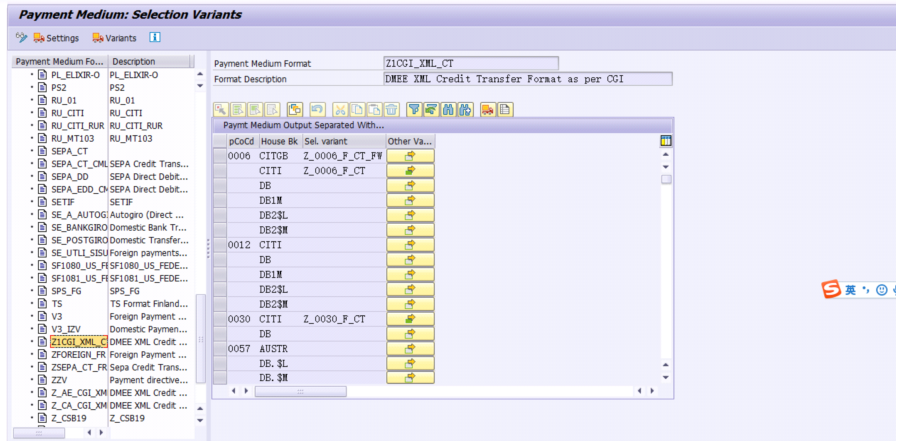Click the Copy Row icon in grid toolbar
The image size is (897, 443).
click(x=295, y=109)
